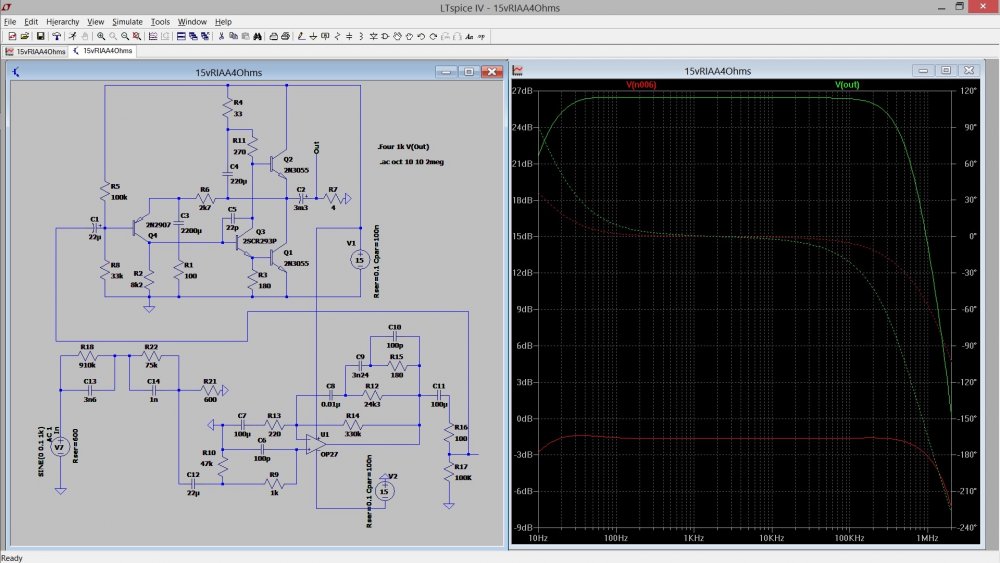1000x563 pixels.
Task: Open the Tools menu
Action: pyautogui.click(x=160, y=21)
